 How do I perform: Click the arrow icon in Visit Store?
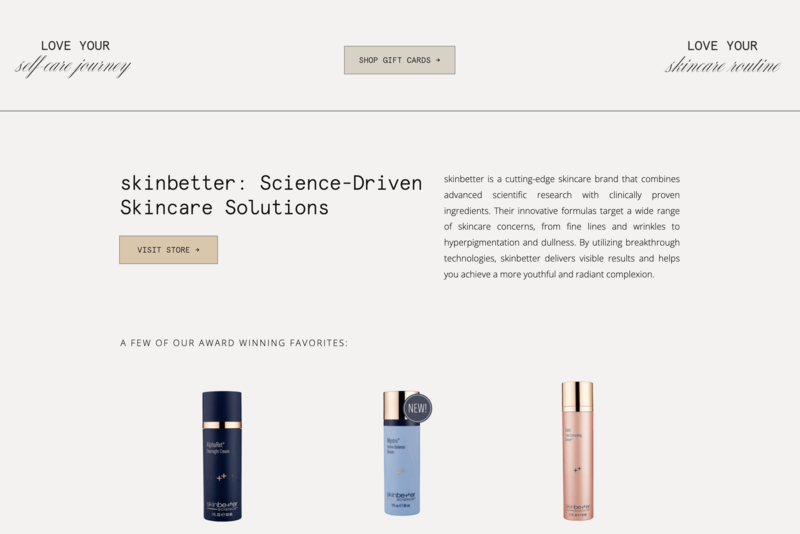[197, 250]
